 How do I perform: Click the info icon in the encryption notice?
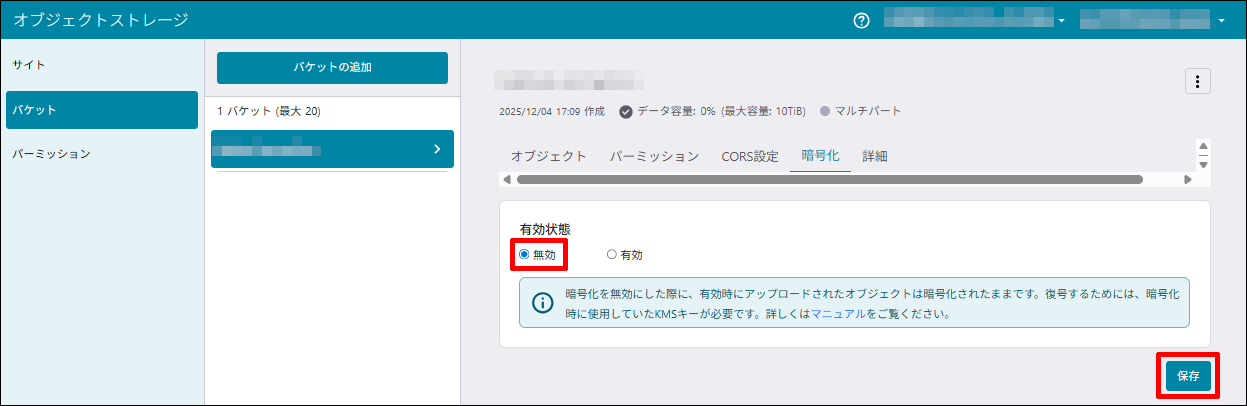pyautogui.click(x=542, y=303)
